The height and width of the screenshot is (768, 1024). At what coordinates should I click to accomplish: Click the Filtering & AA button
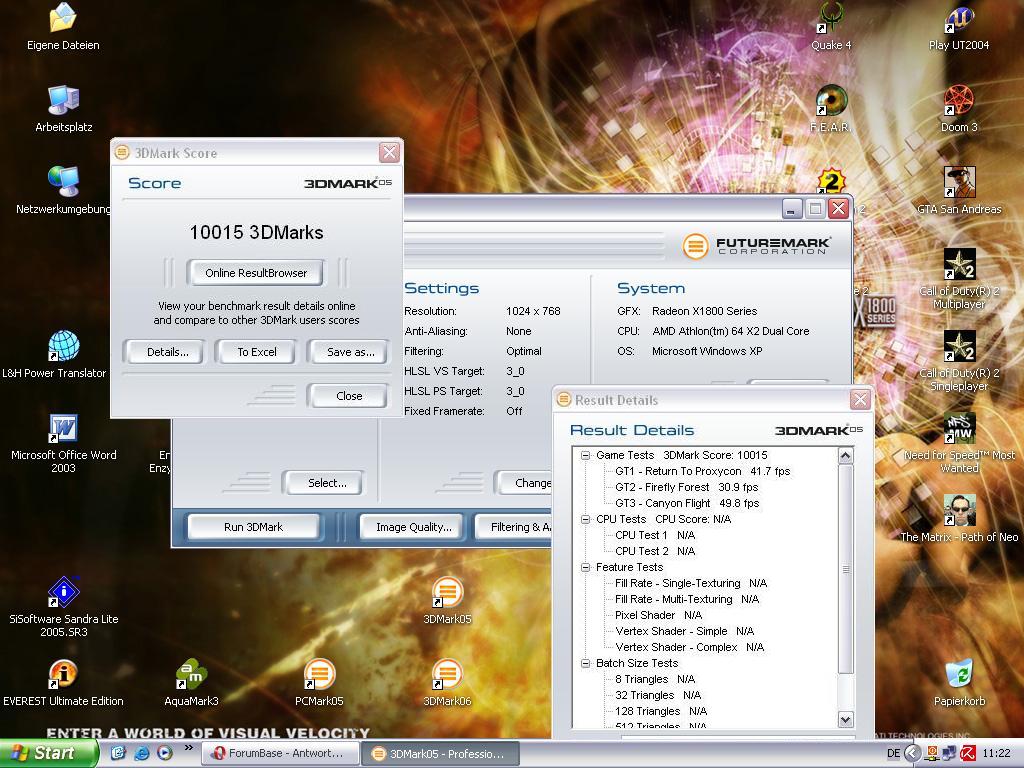pyautogui.click(x=515, y=527)
